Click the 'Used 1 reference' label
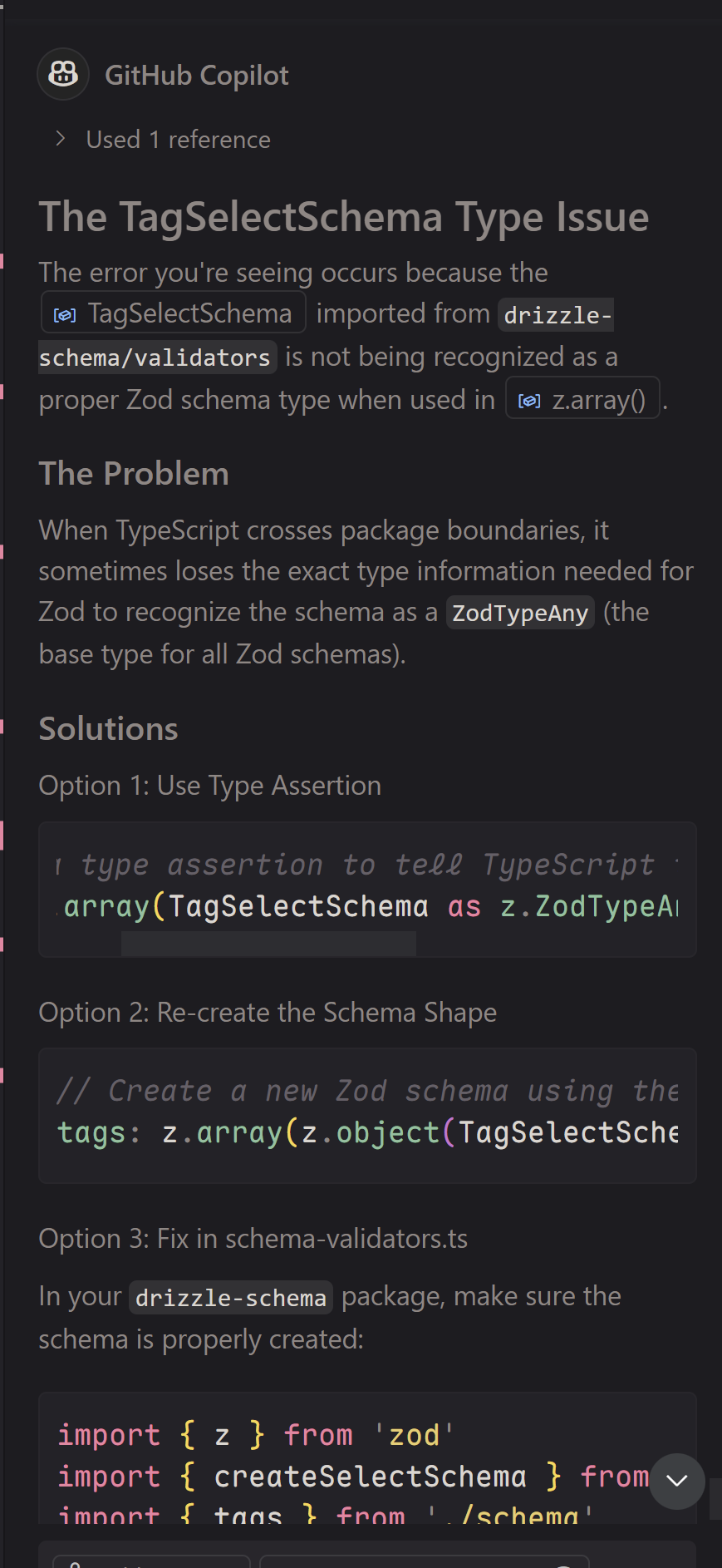Viewport: 722px width, 1568px height. pyautogui.click(x=178, y=140)
